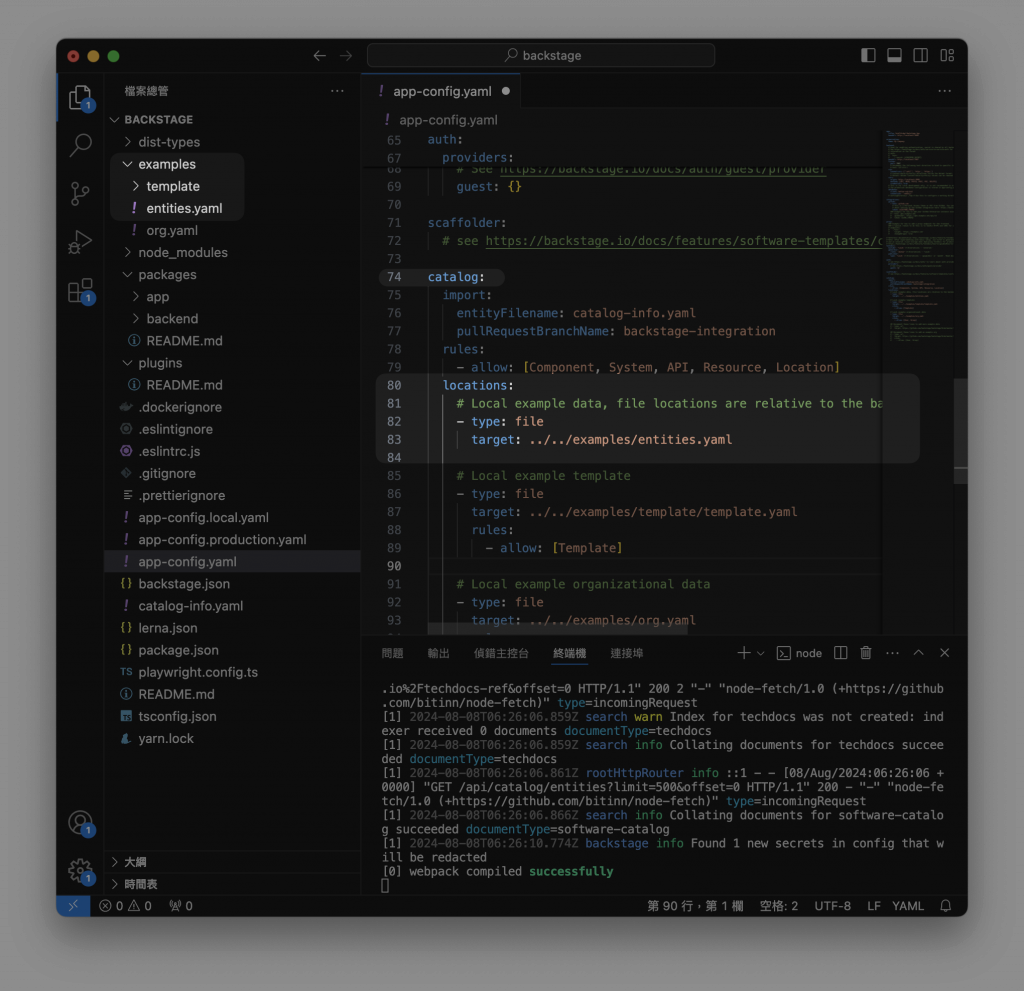Open editor more actions ellipsis

point(944,91)
